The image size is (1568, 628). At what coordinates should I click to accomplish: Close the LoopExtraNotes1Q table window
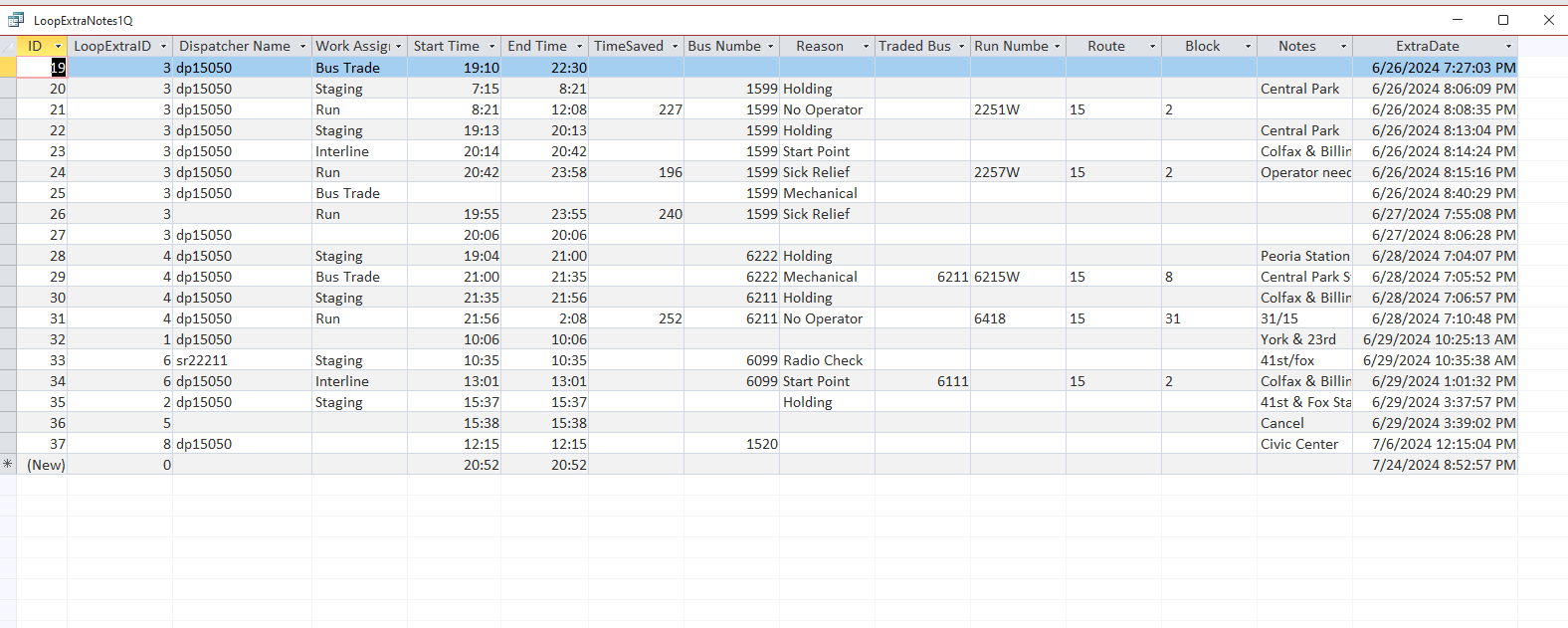tap(1549, 20)
